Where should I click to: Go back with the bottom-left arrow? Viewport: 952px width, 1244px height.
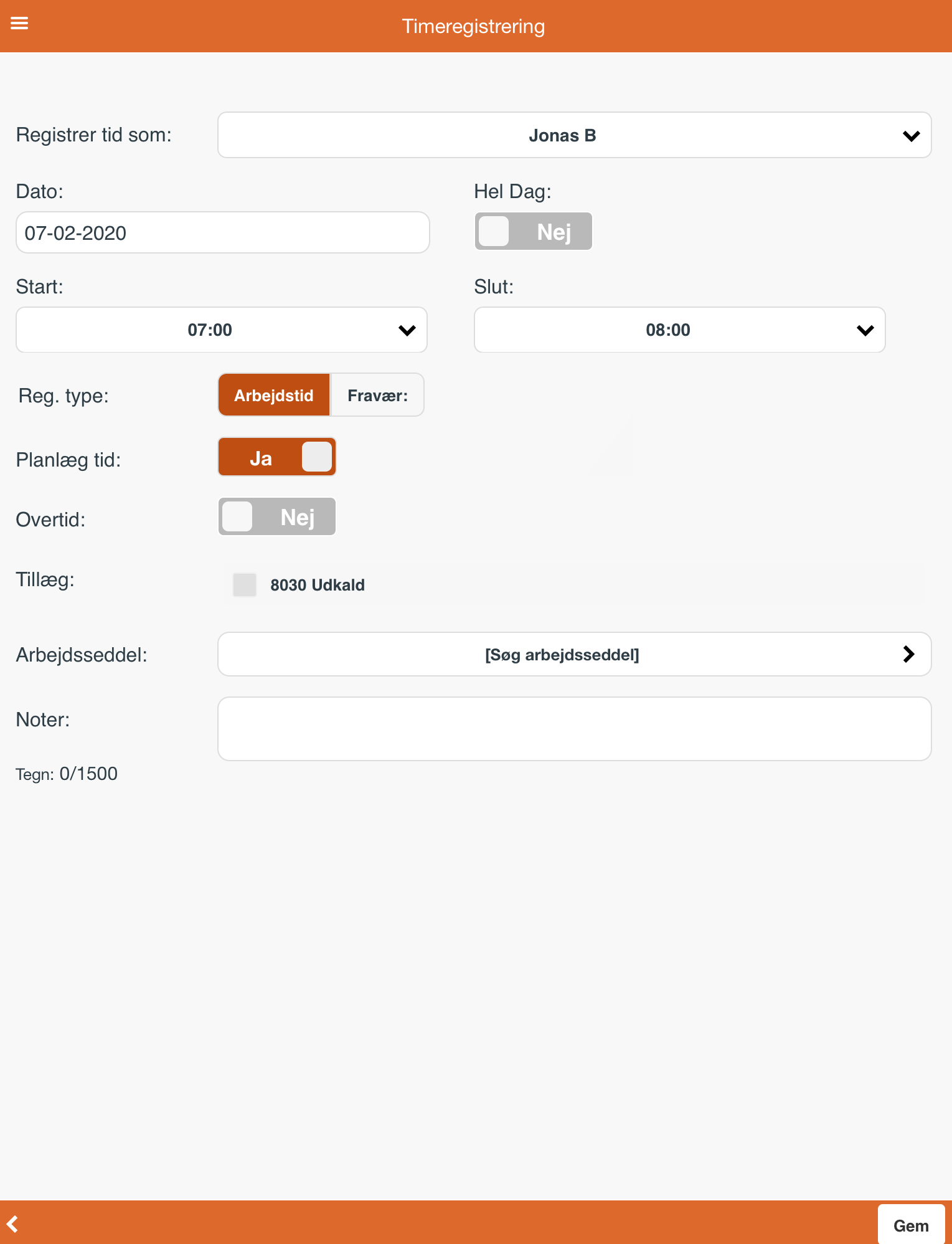pos(12,1223)
